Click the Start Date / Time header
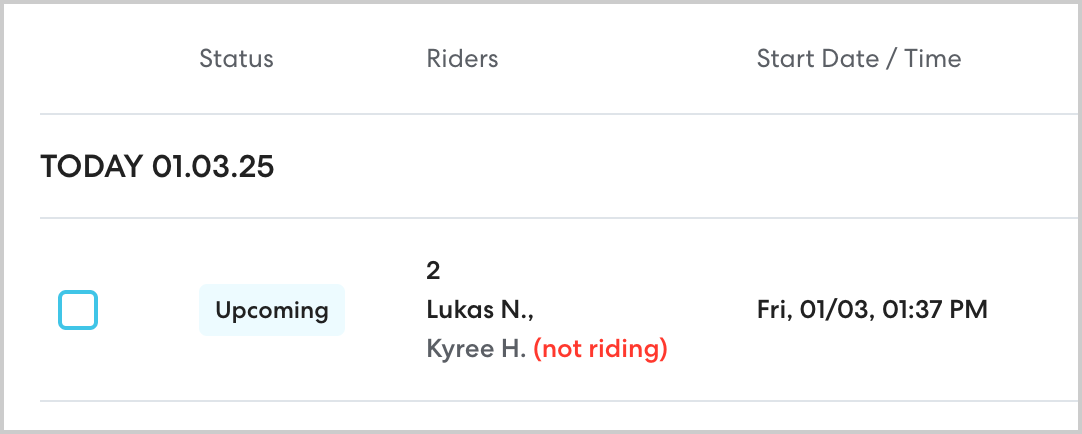 pos(858,59)
